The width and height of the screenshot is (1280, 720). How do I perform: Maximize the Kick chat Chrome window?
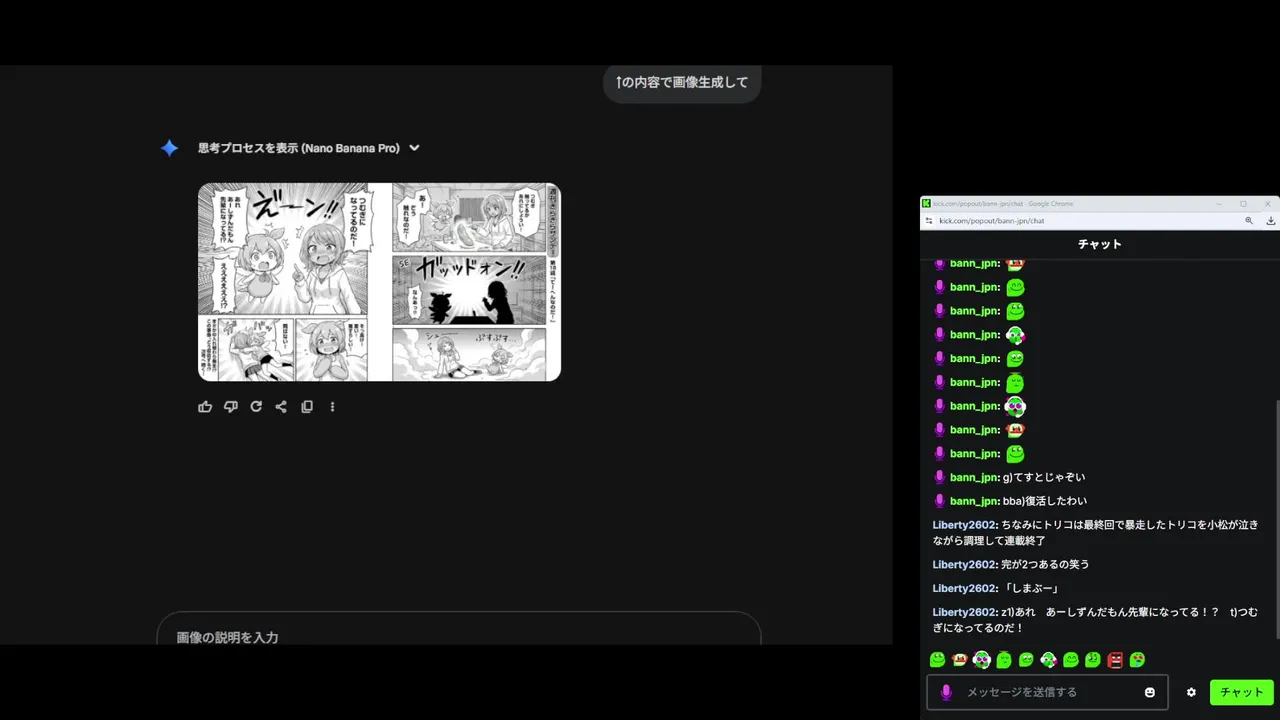point(1243,203)
